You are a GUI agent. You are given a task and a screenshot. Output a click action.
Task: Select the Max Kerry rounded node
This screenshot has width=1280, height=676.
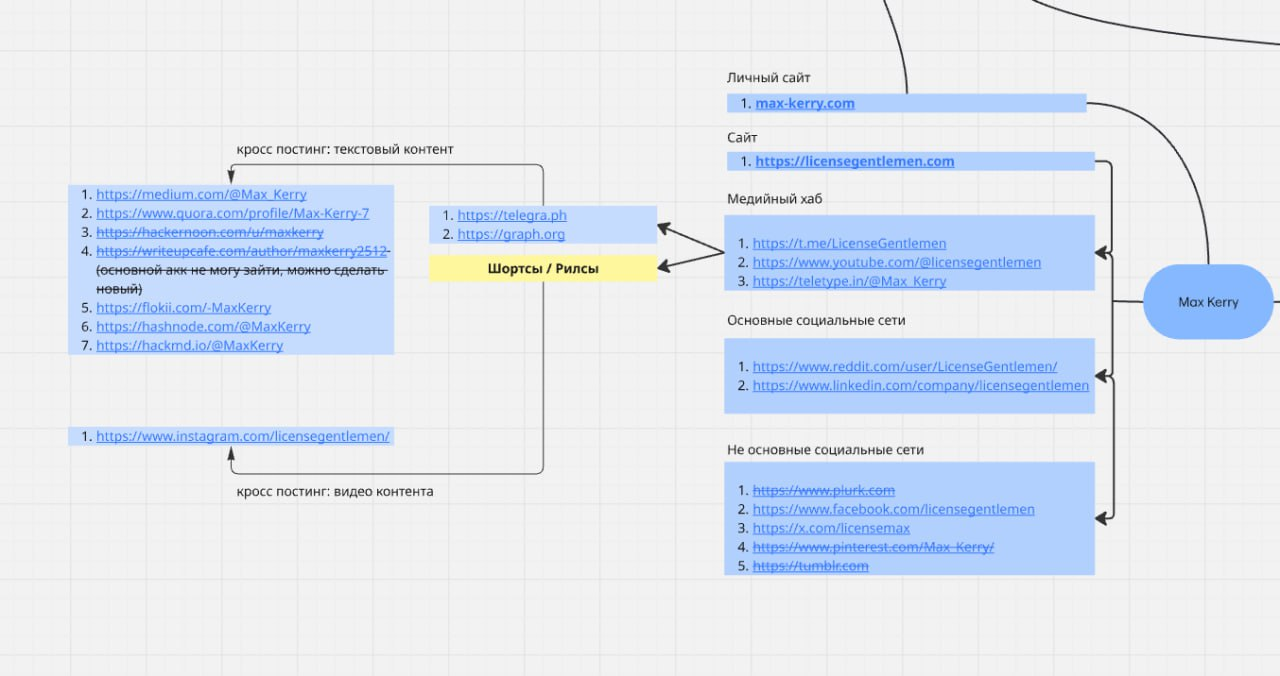[1208, 302]
